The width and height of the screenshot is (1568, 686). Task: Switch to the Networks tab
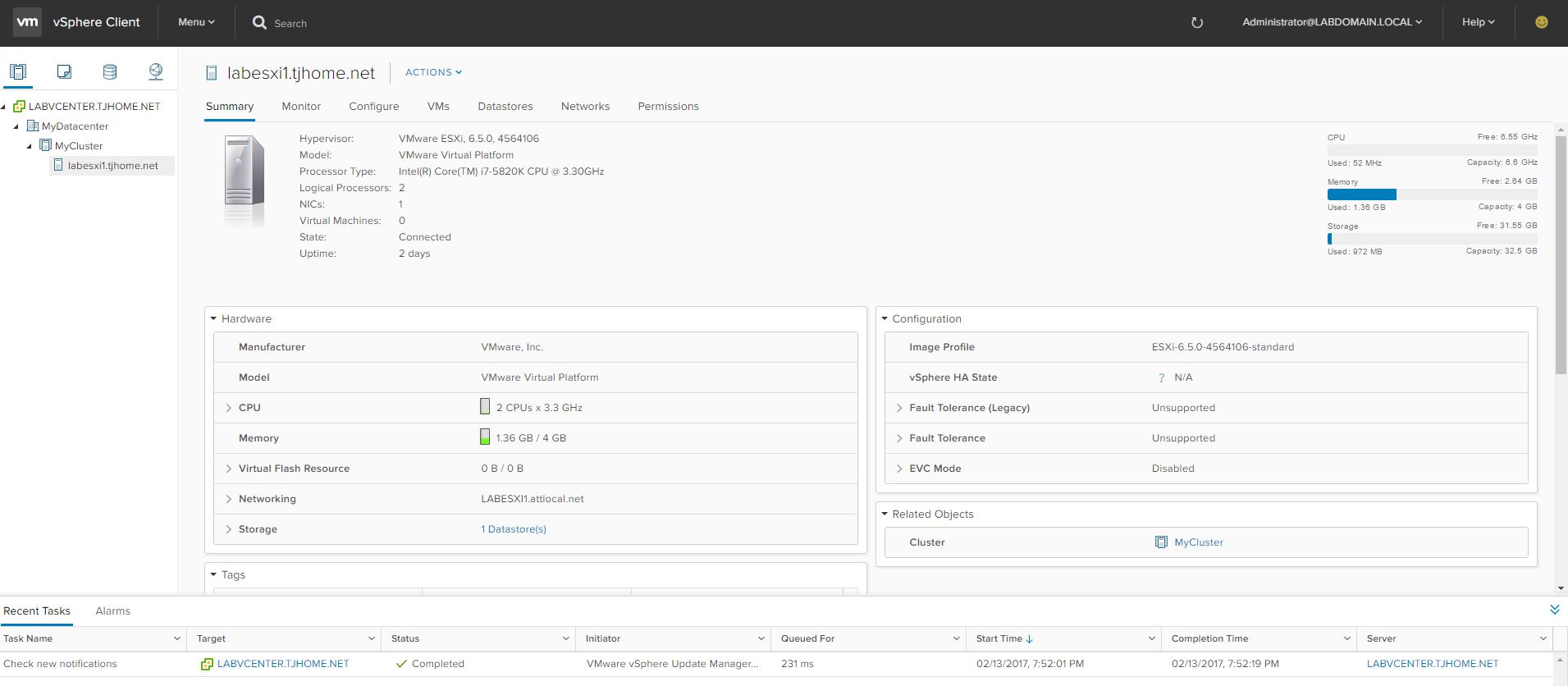pyautogui.click(x=586, y=107)
